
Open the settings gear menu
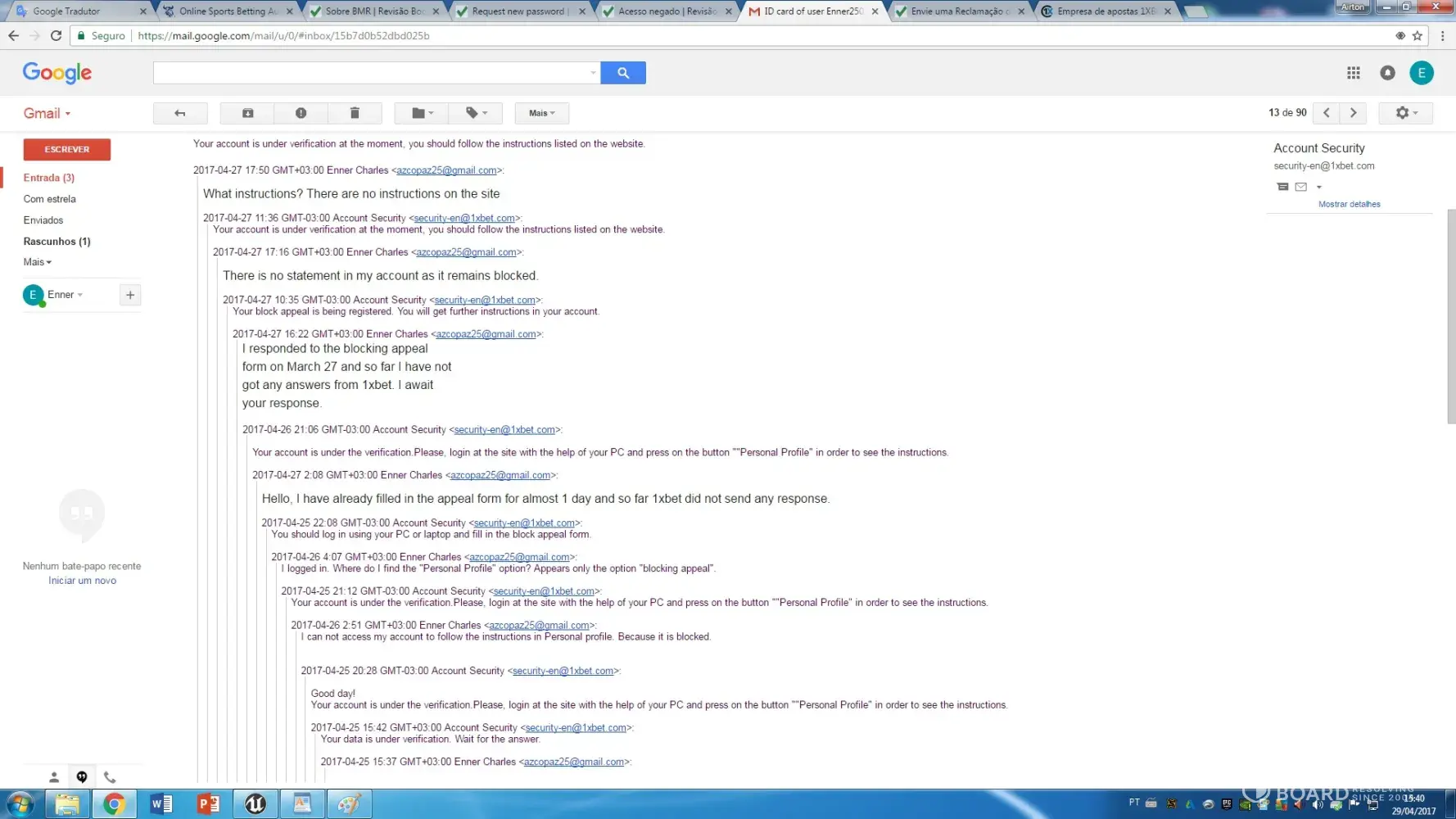pyautogui.click(x=1405, y=113)
